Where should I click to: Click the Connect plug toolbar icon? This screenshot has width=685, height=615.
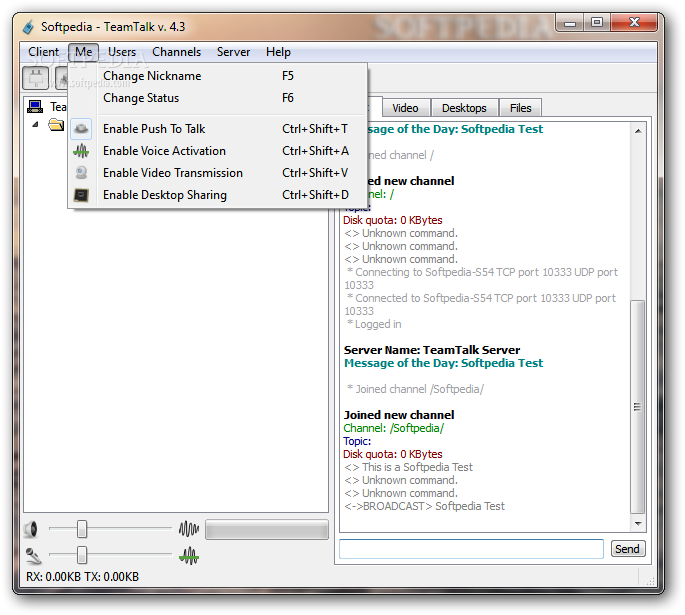coord(35,79)
